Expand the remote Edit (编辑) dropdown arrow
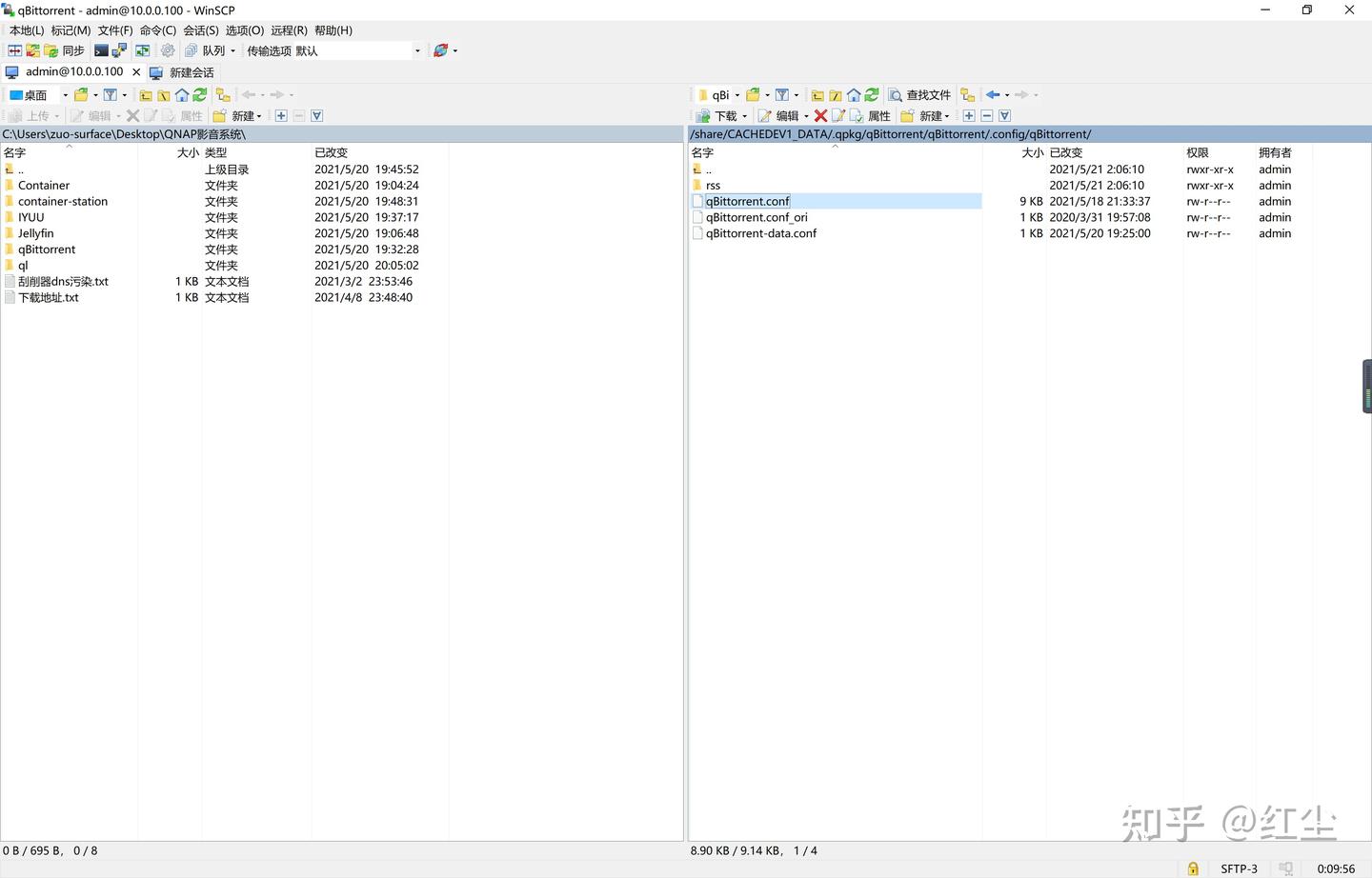The width and height of the screenshot is (1372, 878). pyautogui.click(x=806, y=116)
